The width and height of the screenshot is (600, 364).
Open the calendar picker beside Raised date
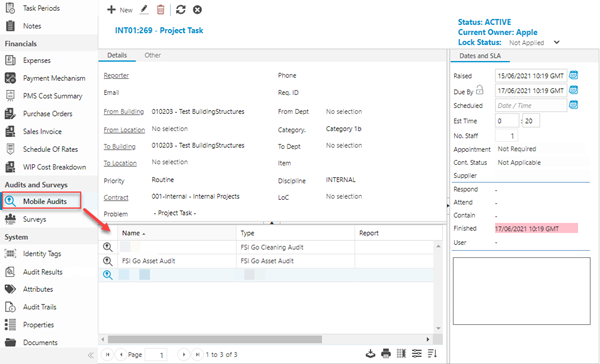click(x=573, y=75)
